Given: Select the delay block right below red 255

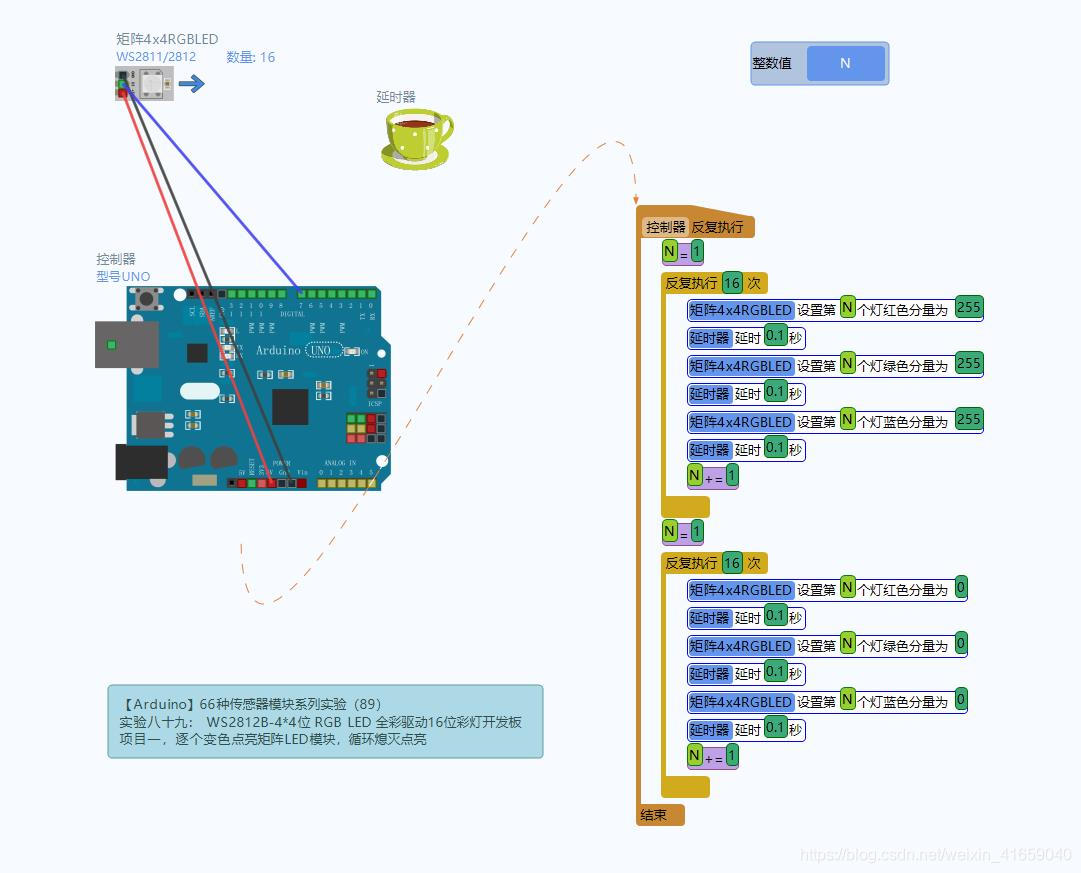Looking at the screenshot, I should (x=746, y=337).
